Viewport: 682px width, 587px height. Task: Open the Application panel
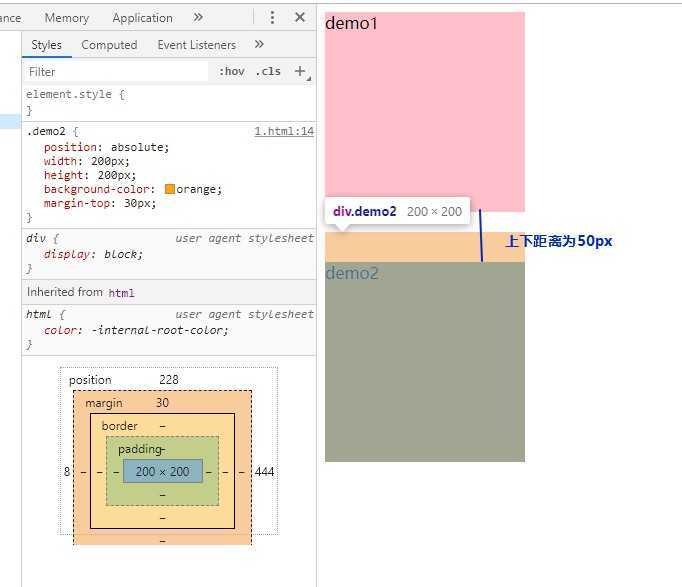(x=142, y=18)
